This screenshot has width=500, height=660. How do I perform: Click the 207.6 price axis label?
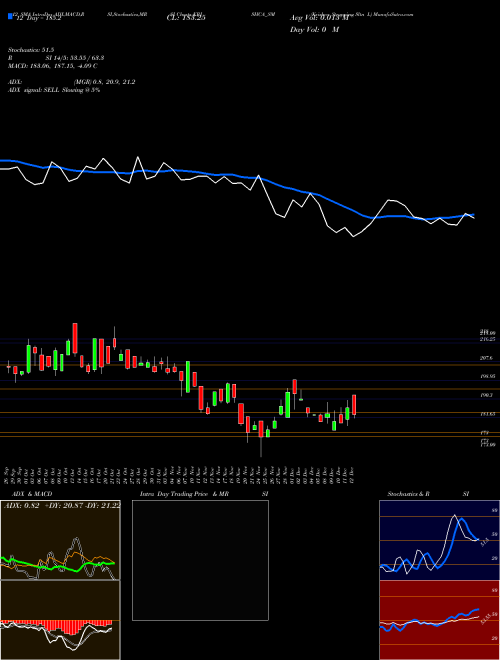point(486,358)
